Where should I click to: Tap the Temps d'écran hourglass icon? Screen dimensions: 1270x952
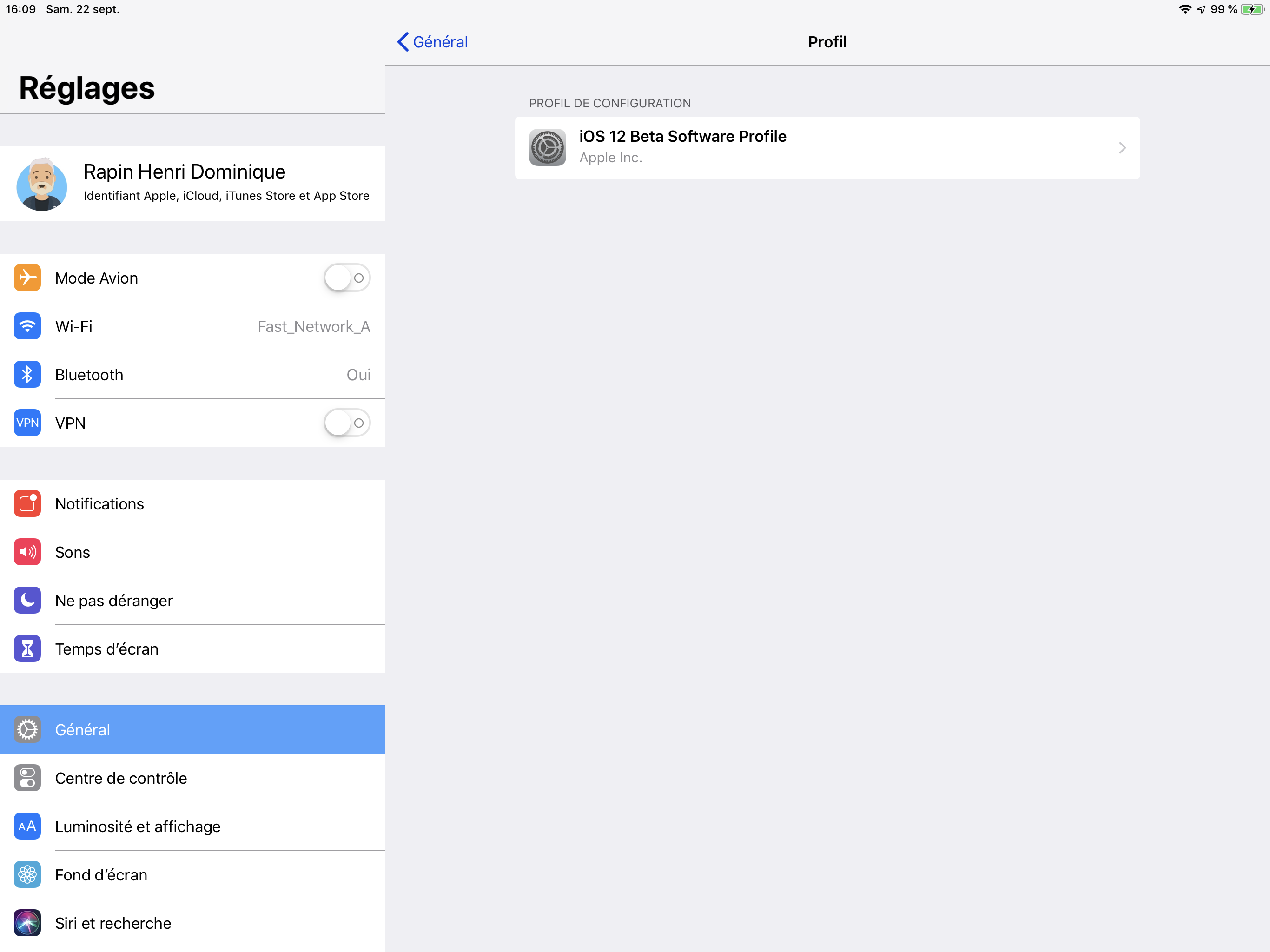(x=27, y=648)
